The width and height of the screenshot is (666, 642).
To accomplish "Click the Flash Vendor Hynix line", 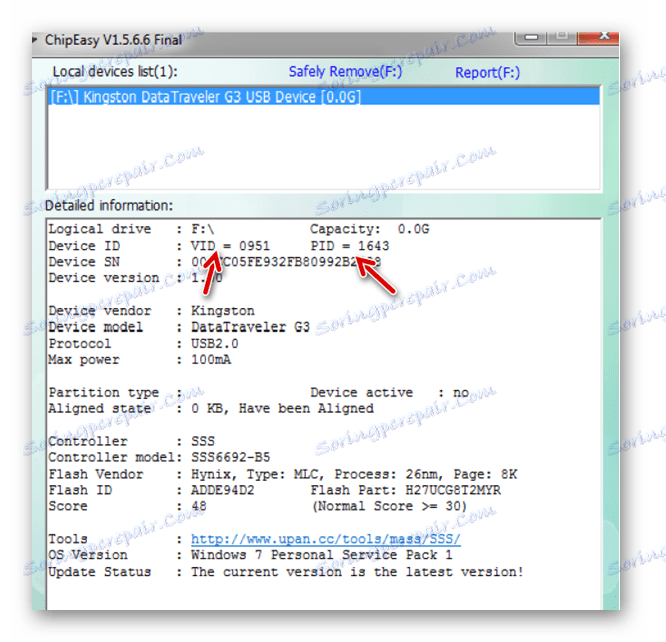I will coord(354,474).
